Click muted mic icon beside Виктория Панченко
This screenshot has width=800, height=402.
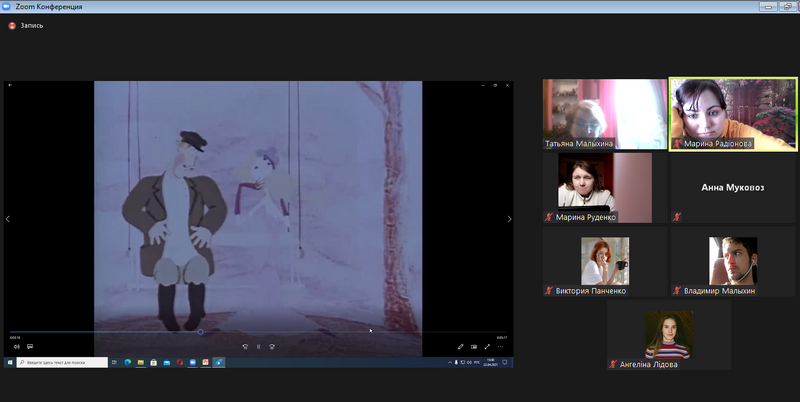(549, 291)
